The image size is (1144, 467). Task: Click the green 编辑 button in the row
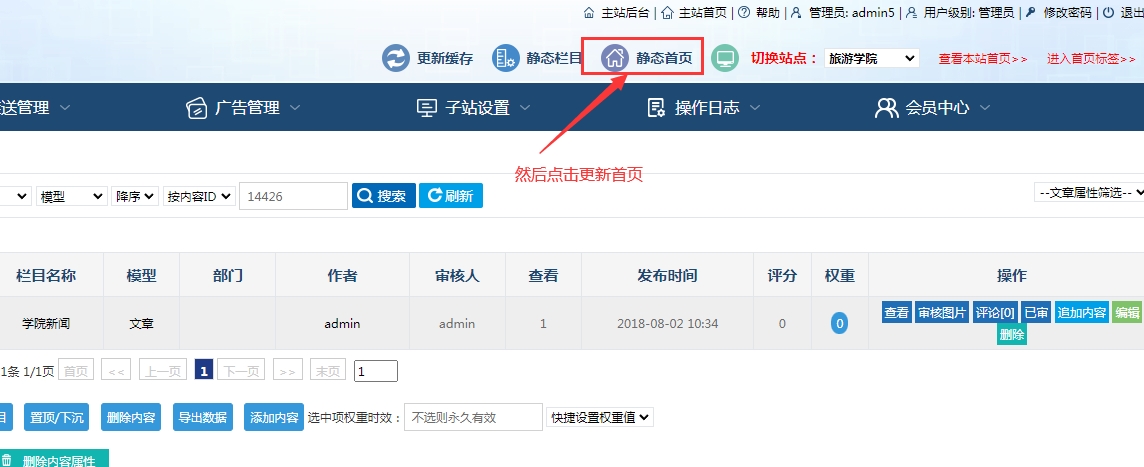tap(1127, 313)
